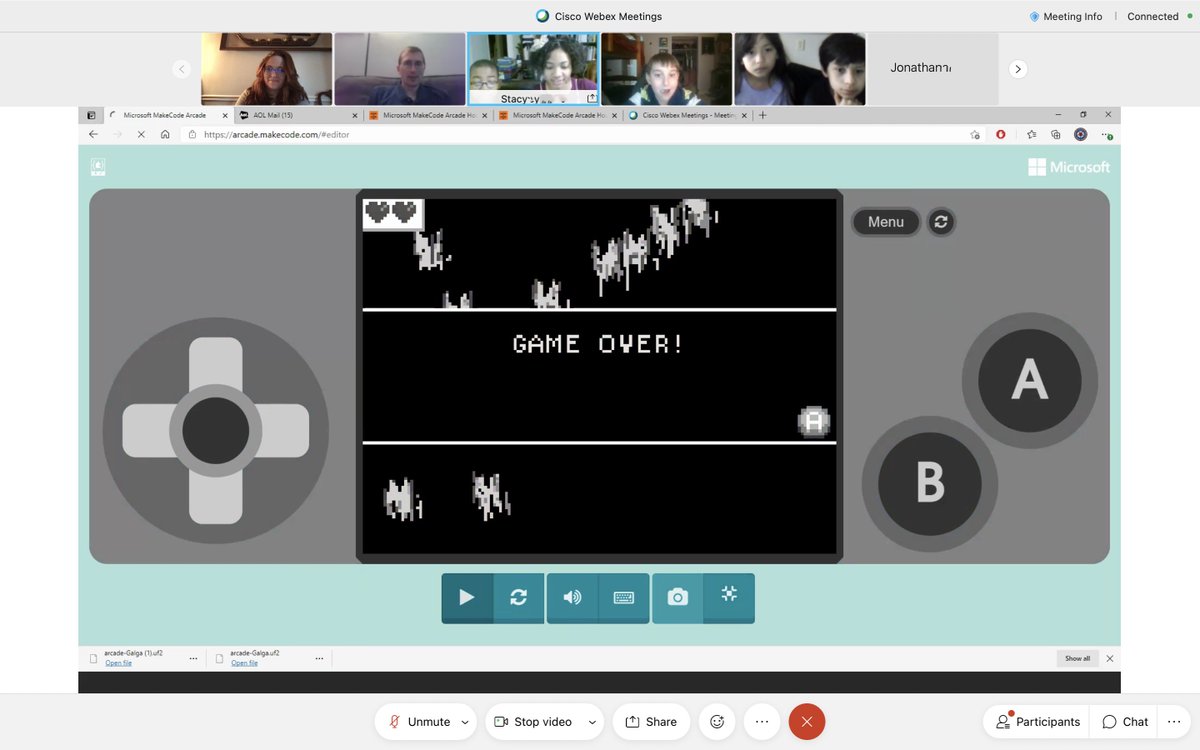Open the reactions smiley icon
This screenshot has height=750, width=1200.
[717, 722]
